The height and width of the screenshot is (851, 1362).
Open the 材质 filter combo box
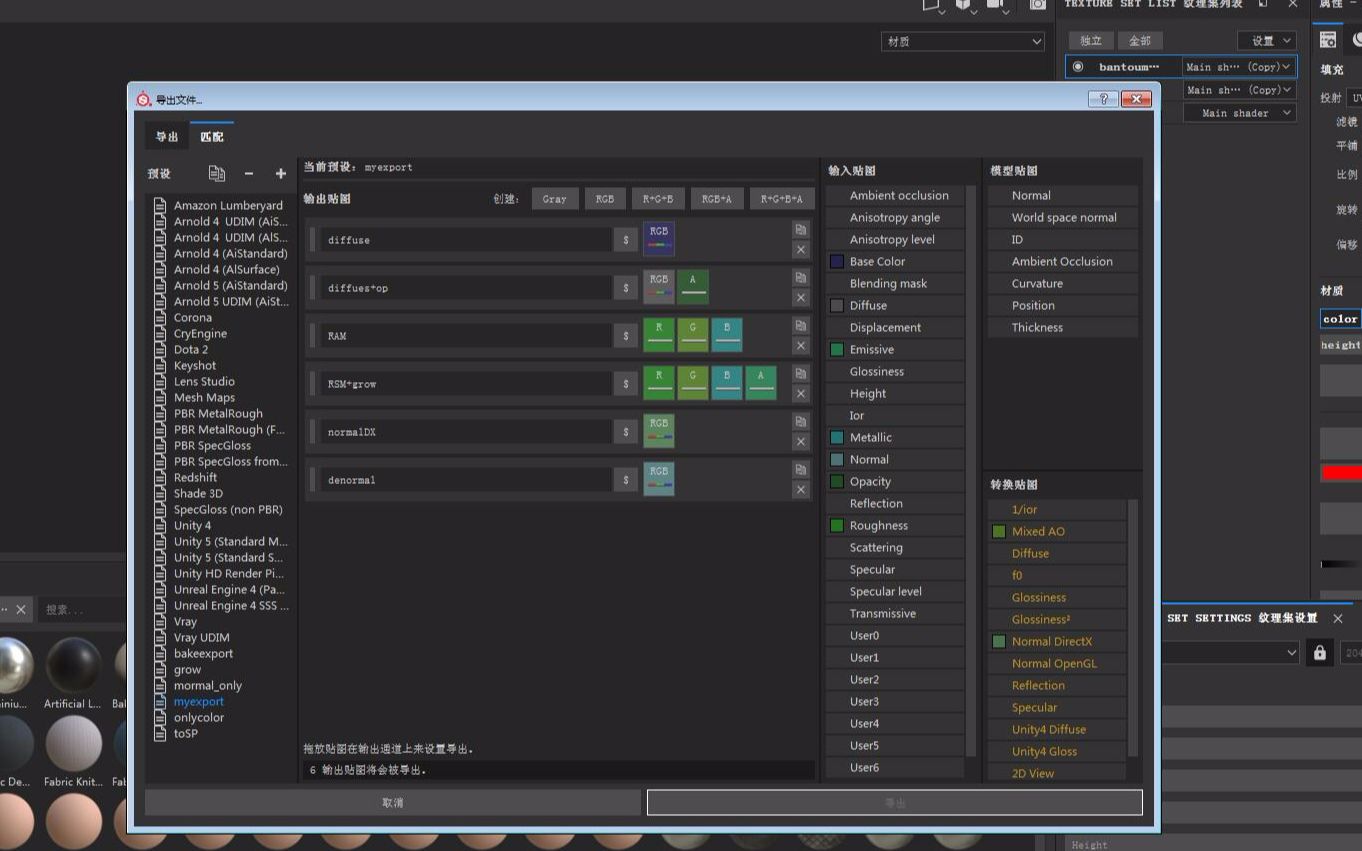click(x=962, y=40)
